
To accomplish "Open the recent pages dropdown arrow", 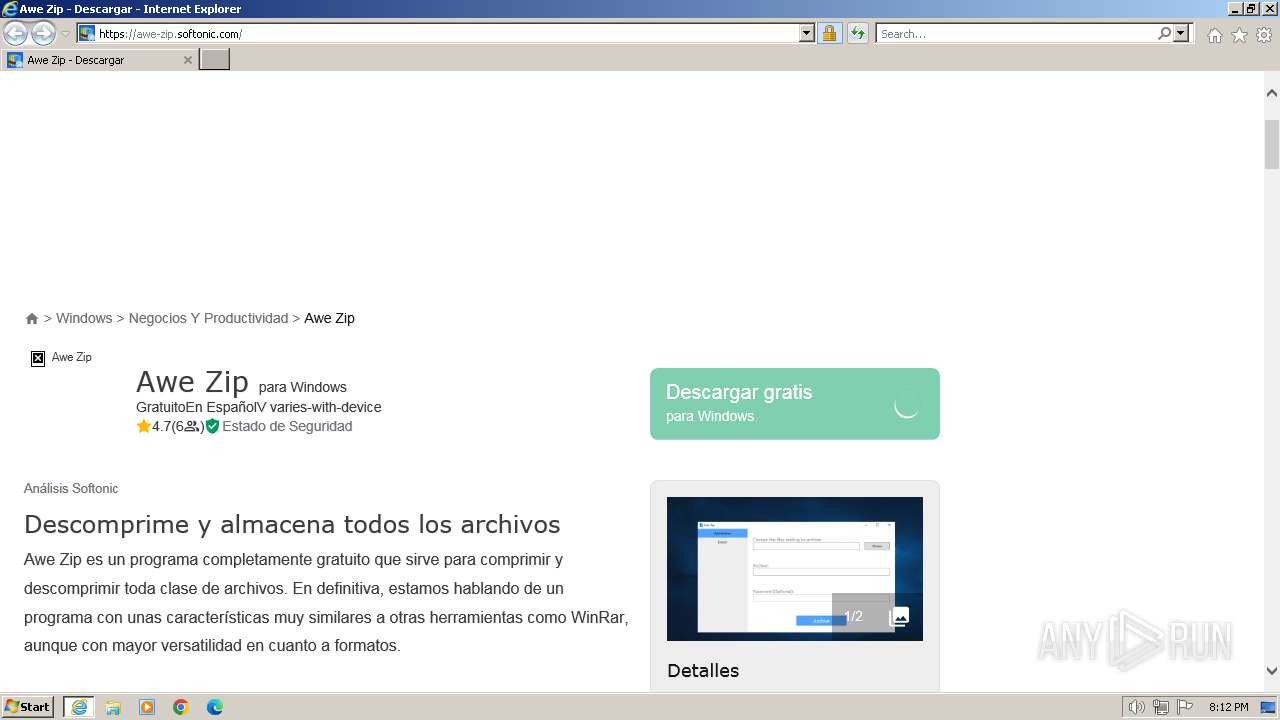I will coord(65,34).
